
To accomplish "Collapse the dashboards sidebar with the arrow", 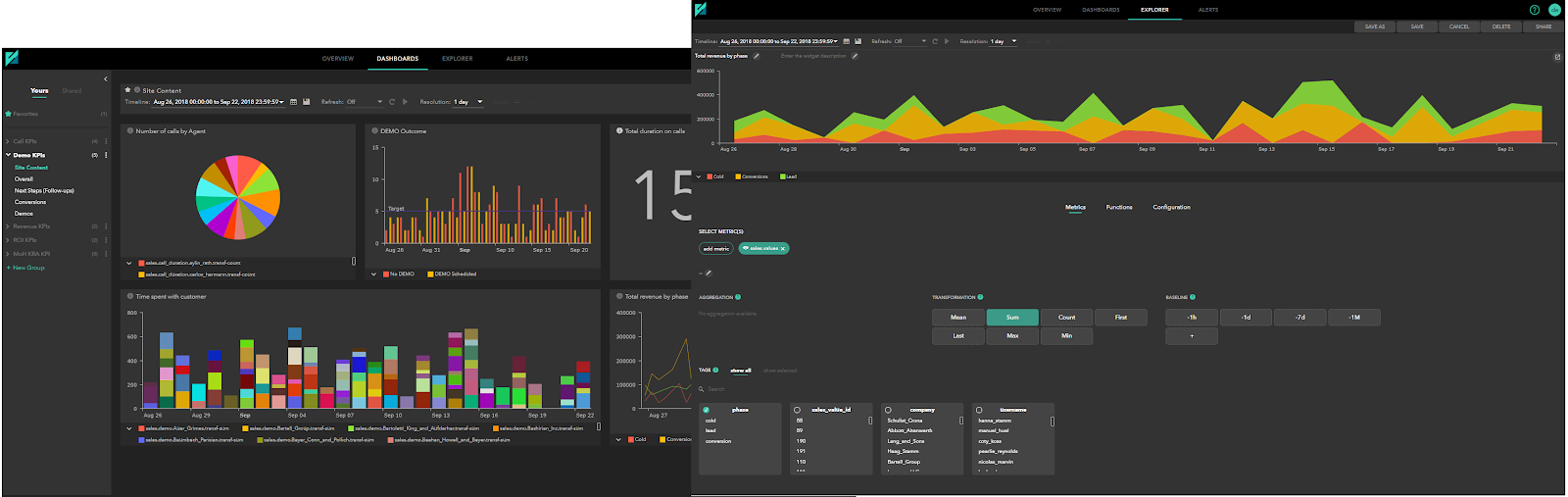I will point(106,79).
